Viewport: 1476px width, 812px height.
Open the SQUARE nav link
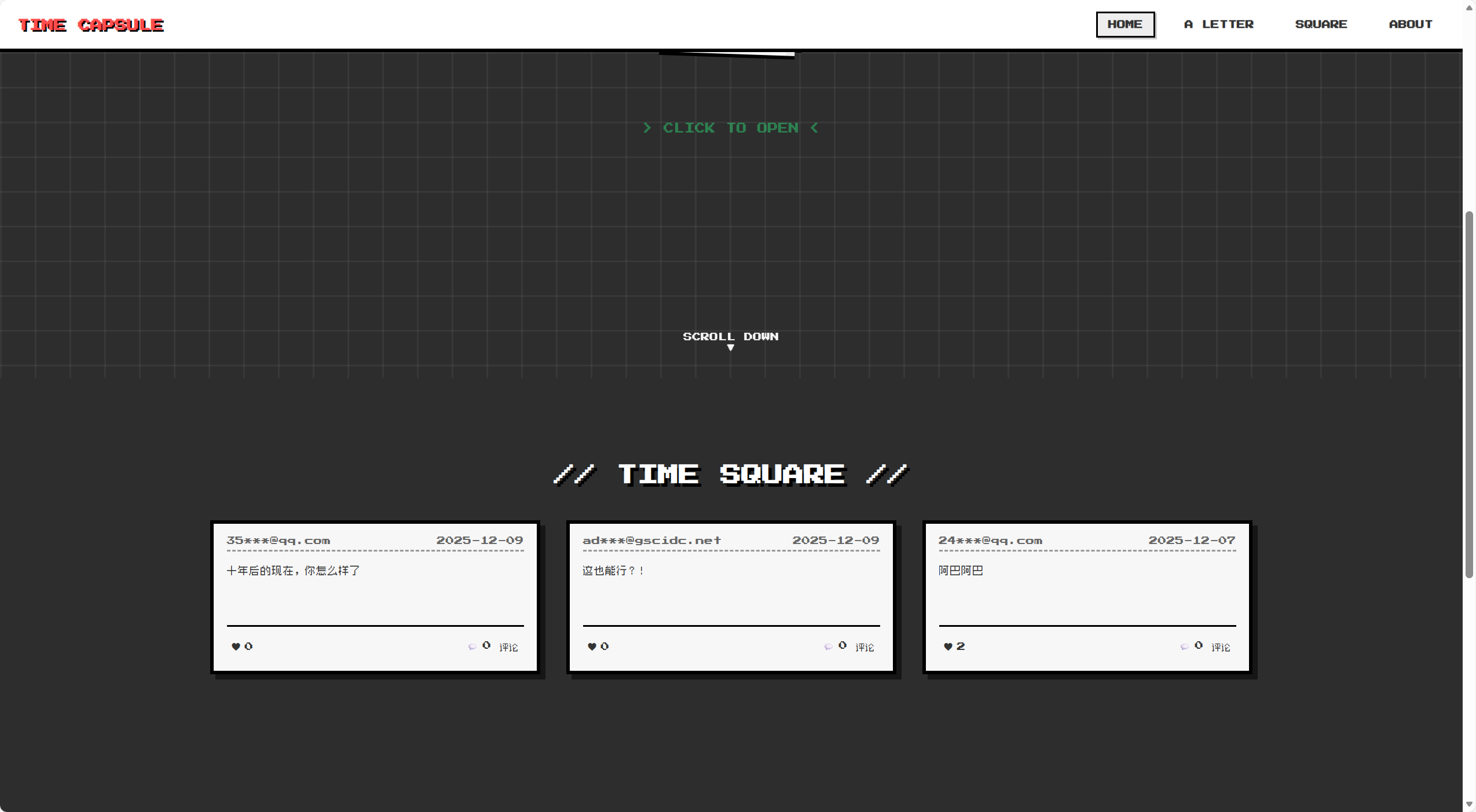pos(1321,24)
